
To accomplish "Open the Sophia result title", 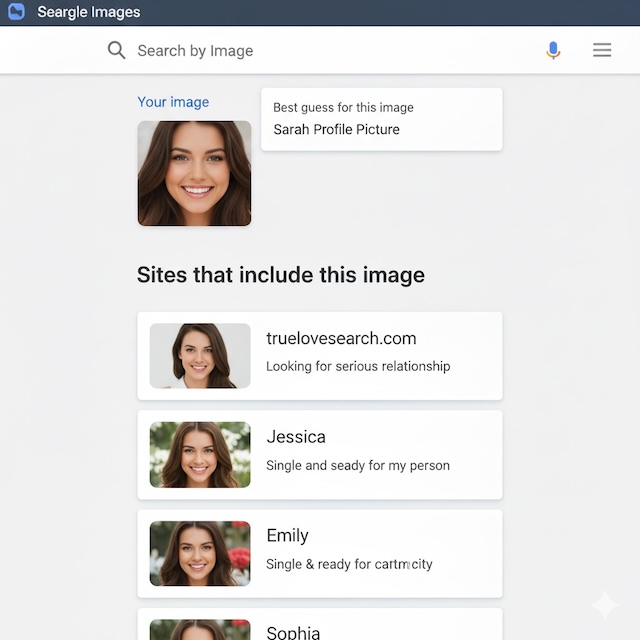I will (293, 632).
